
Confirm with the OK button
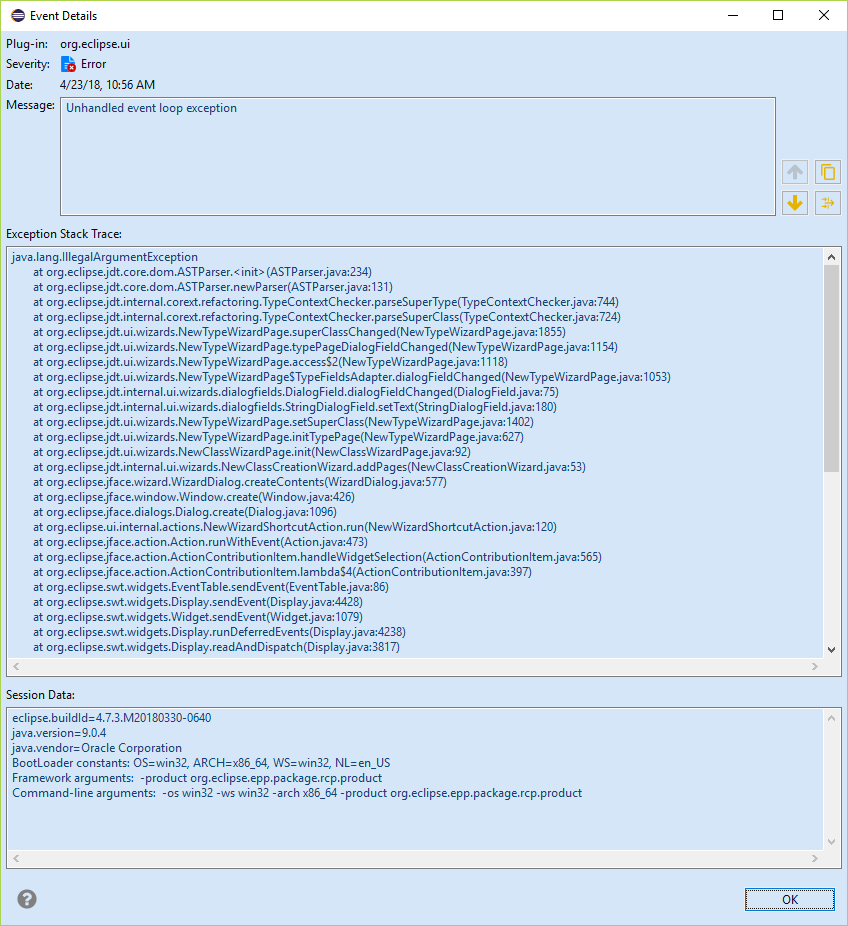pyautogui.click(x=790, y=899)
